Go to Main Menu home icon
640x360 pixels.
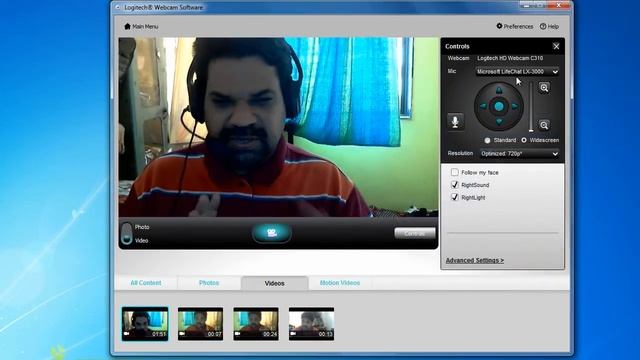click(127, 26)
